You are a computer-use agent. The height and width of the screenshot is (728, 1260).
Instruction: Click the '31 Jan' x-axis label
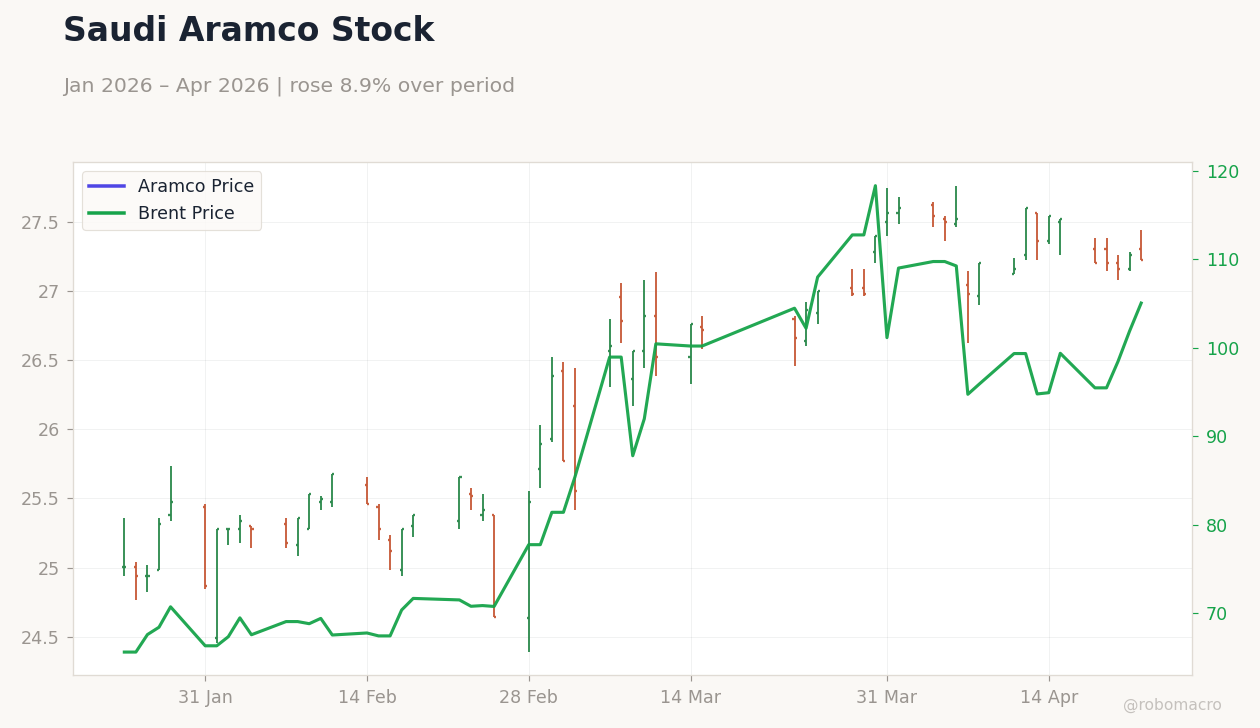pyautogui.click(x=205, y=698)
